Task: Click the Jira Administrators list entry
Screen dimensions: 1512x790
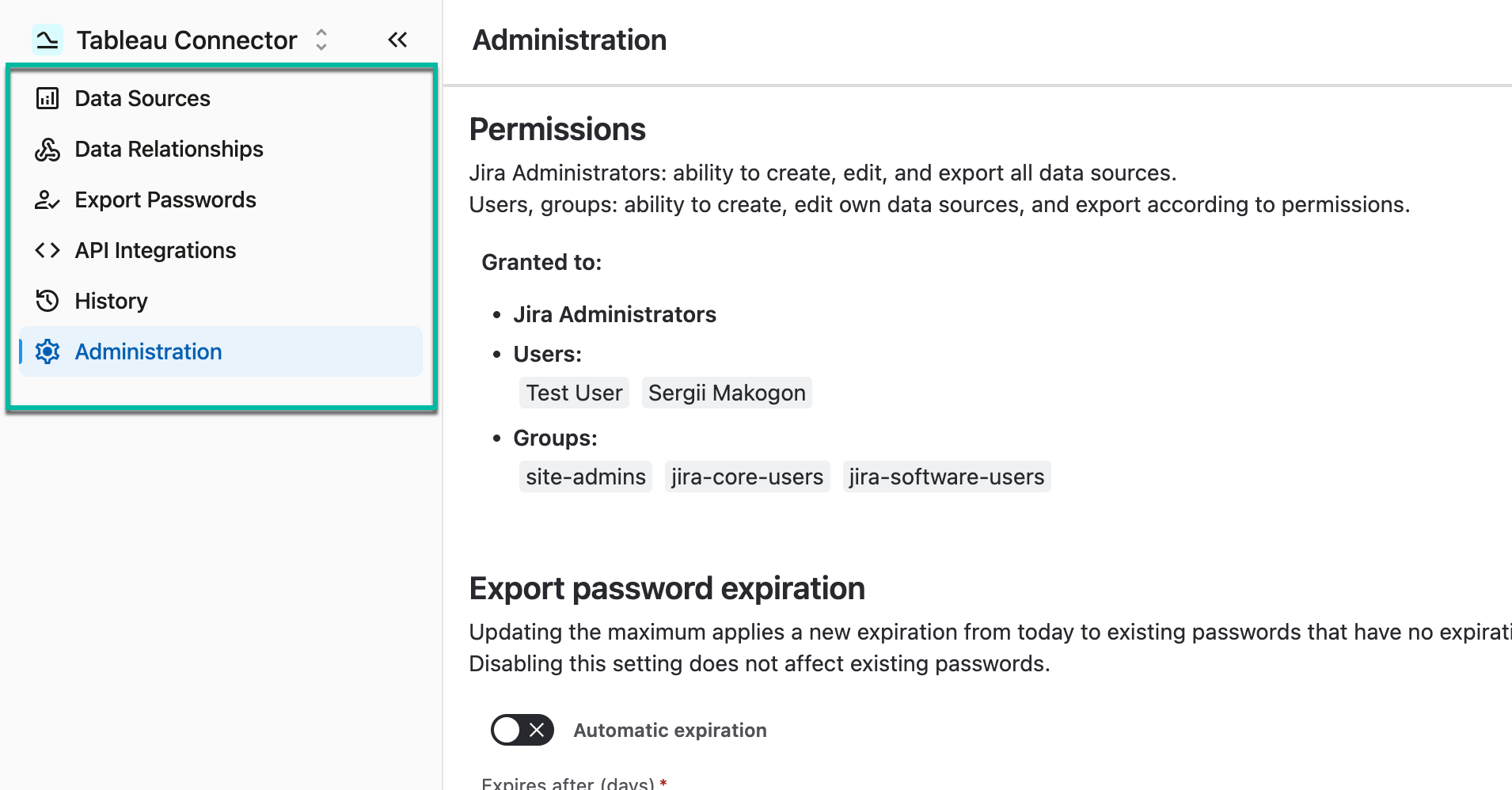Action: (x=614, y=314)
